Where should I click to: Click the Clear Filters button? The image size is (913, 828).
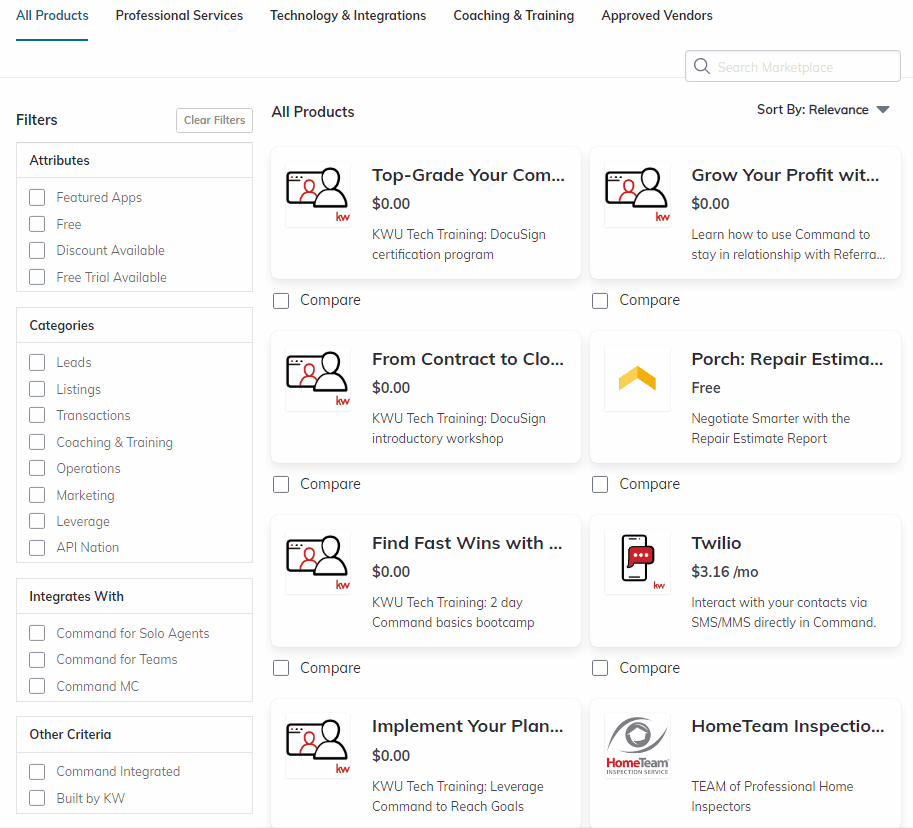tap(214, 120)
